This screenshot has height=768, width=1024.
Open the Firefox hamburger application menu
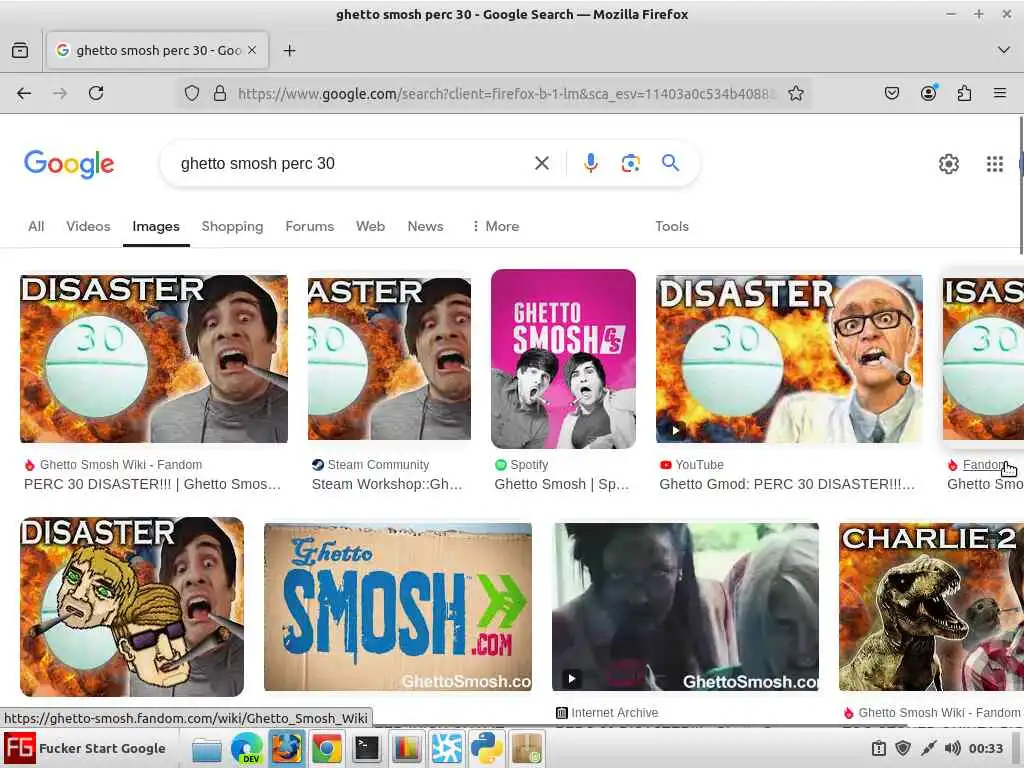pos(1000,93)
